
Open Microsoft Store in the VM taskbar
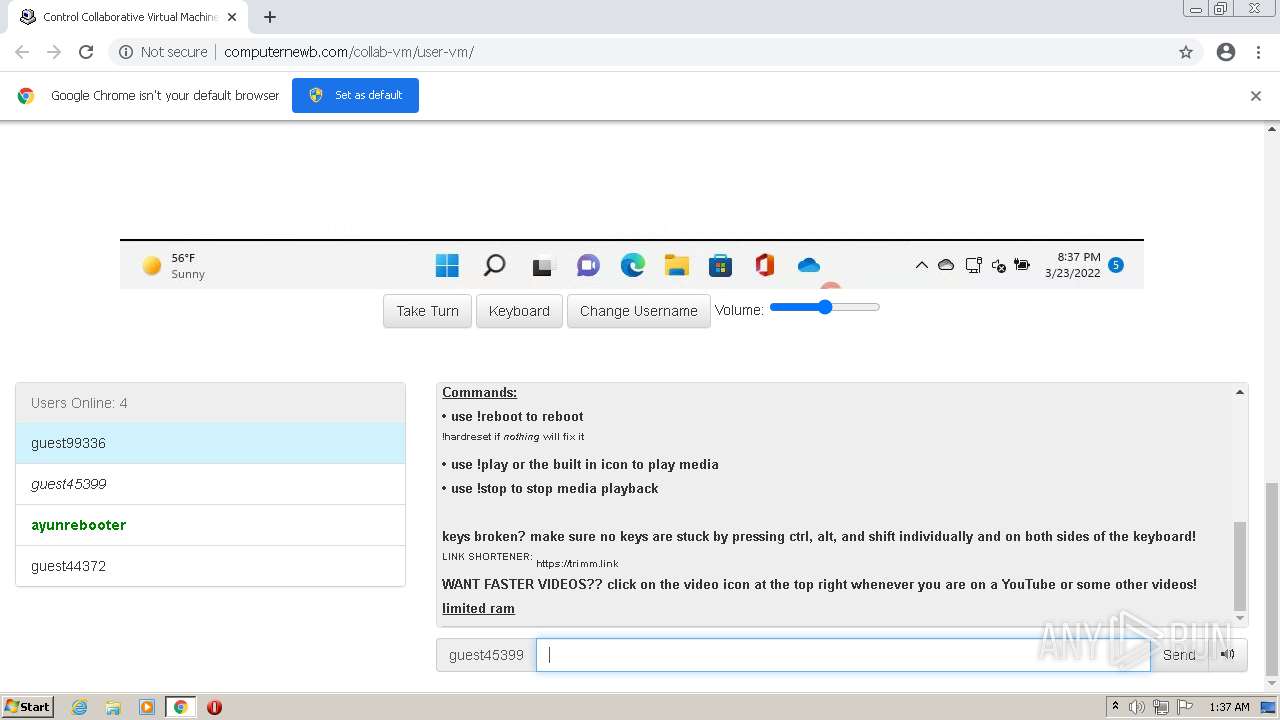coord(720,265)
